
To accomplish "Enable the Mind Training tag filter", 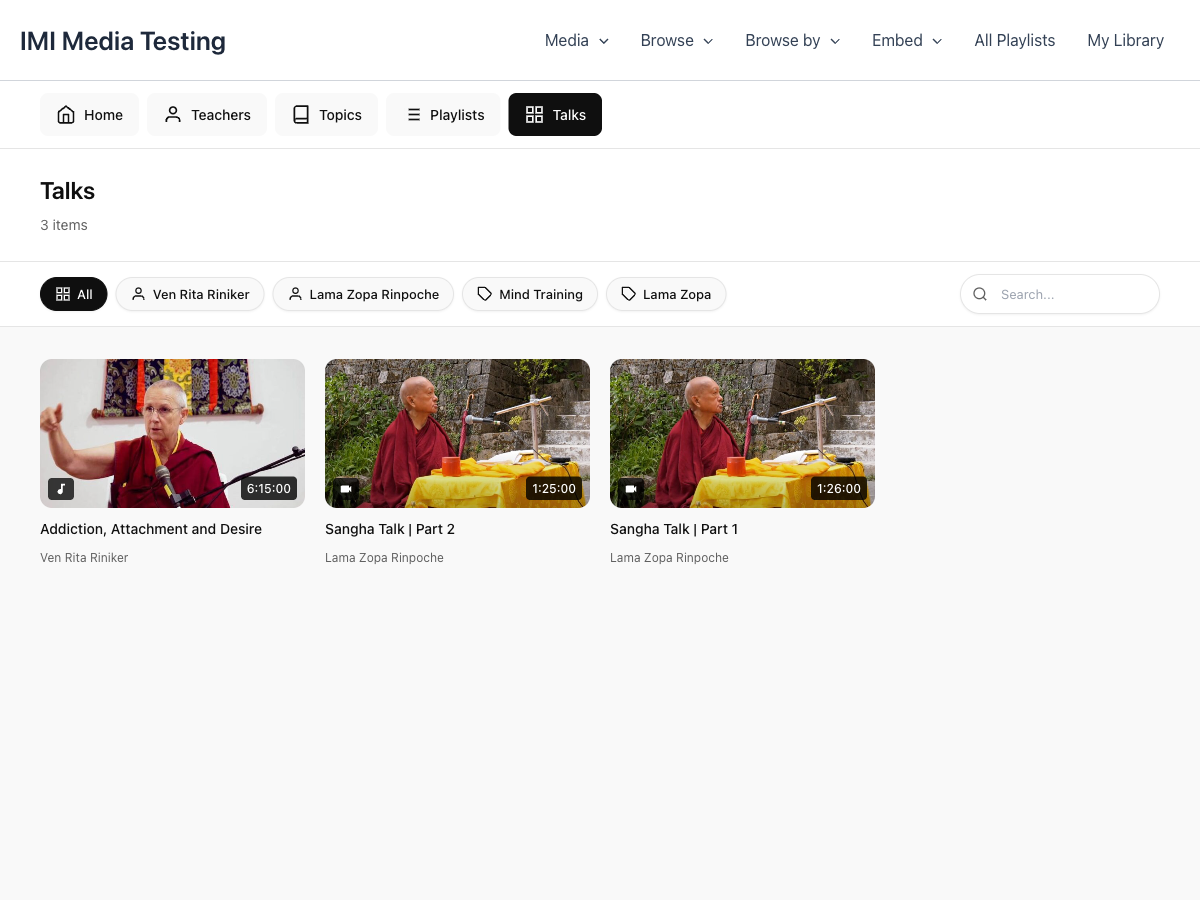I will point(529,294).
